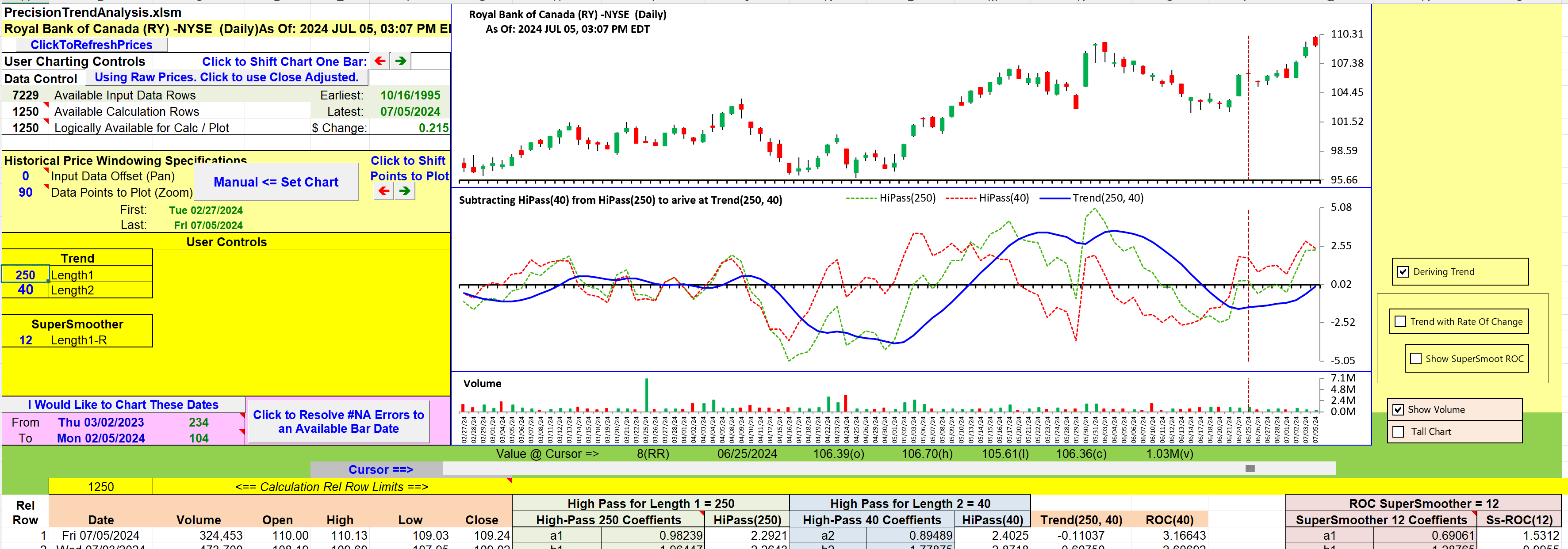Viewport: 1568px width, 549px height.
Task: Enable the Tall Chart checkbox
Action: (x=1398, y=432)
